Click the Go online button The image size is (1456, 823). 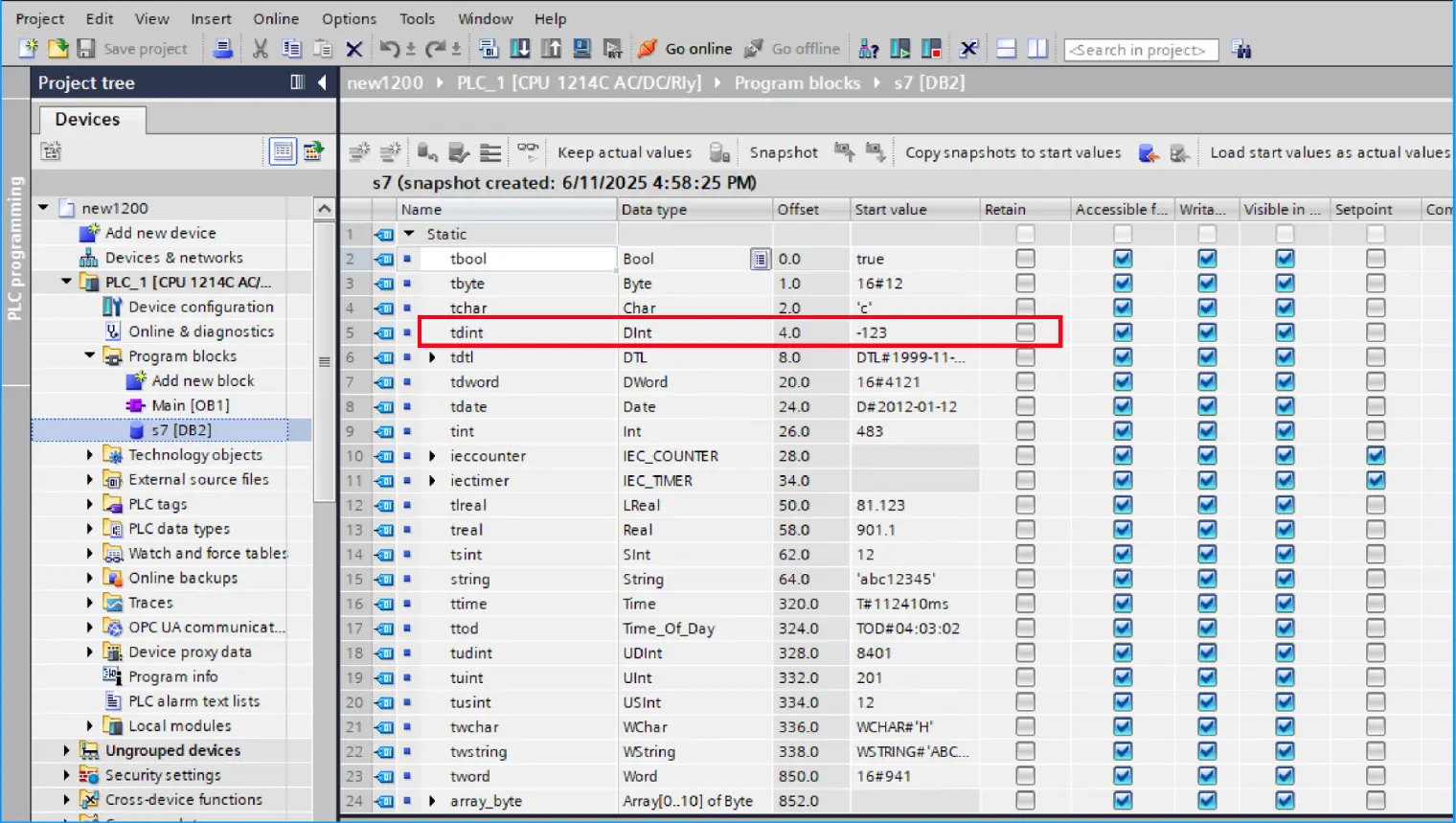coord(686,49)
